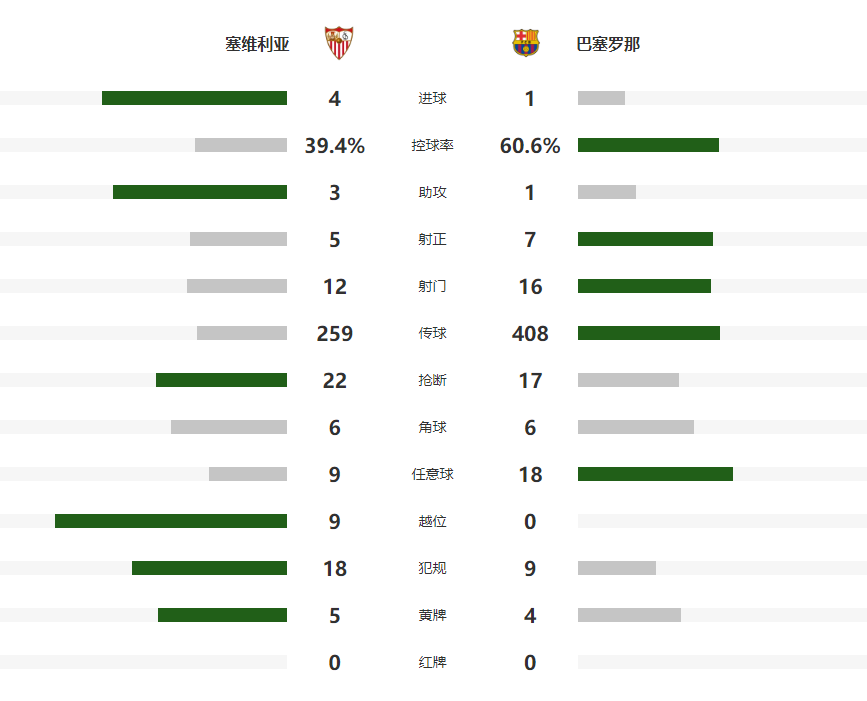
Task: Click Barcelona's green free kick bar
Action: 655,474
